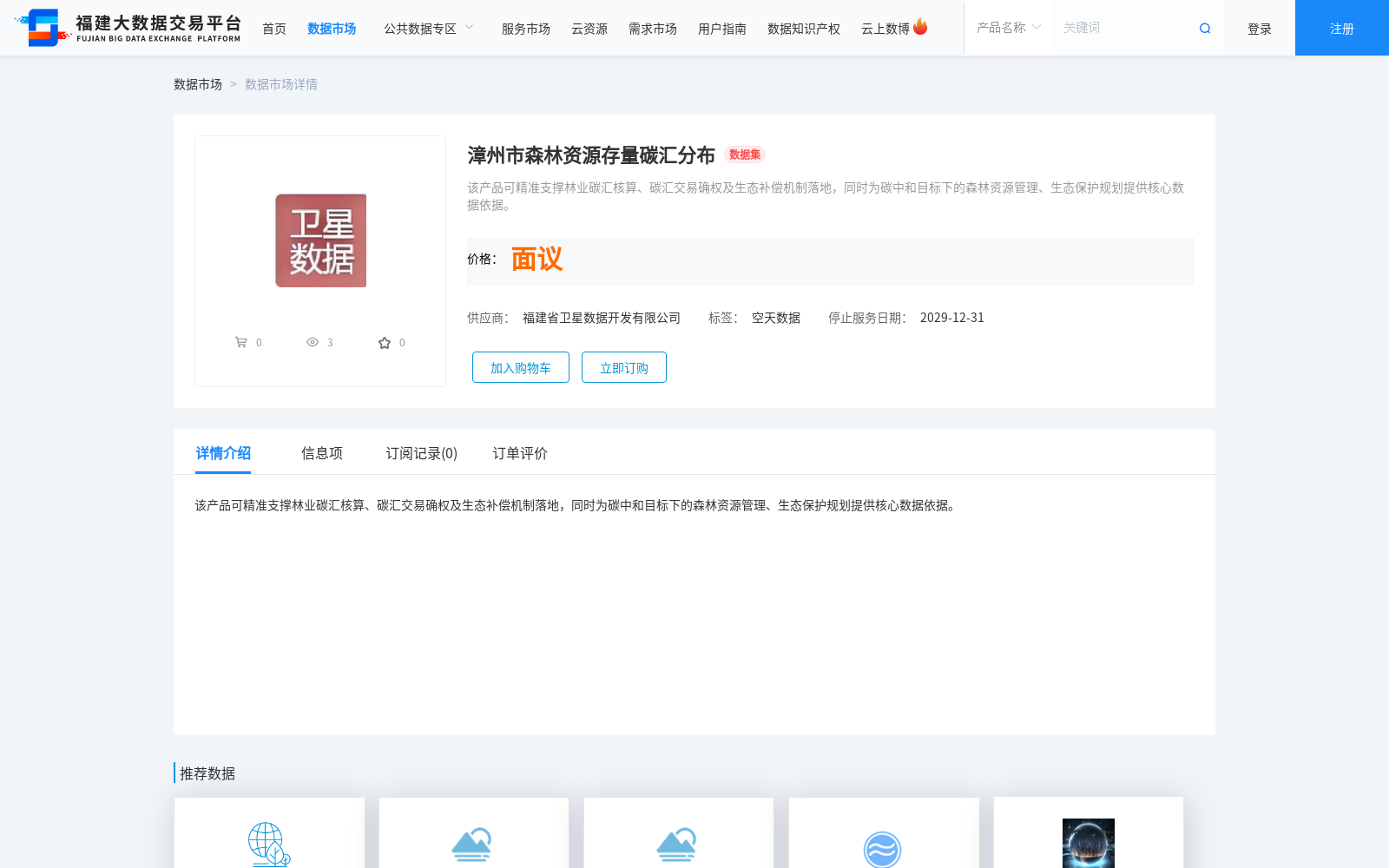Click the 推荐数据 section heading

click(207, 773)
